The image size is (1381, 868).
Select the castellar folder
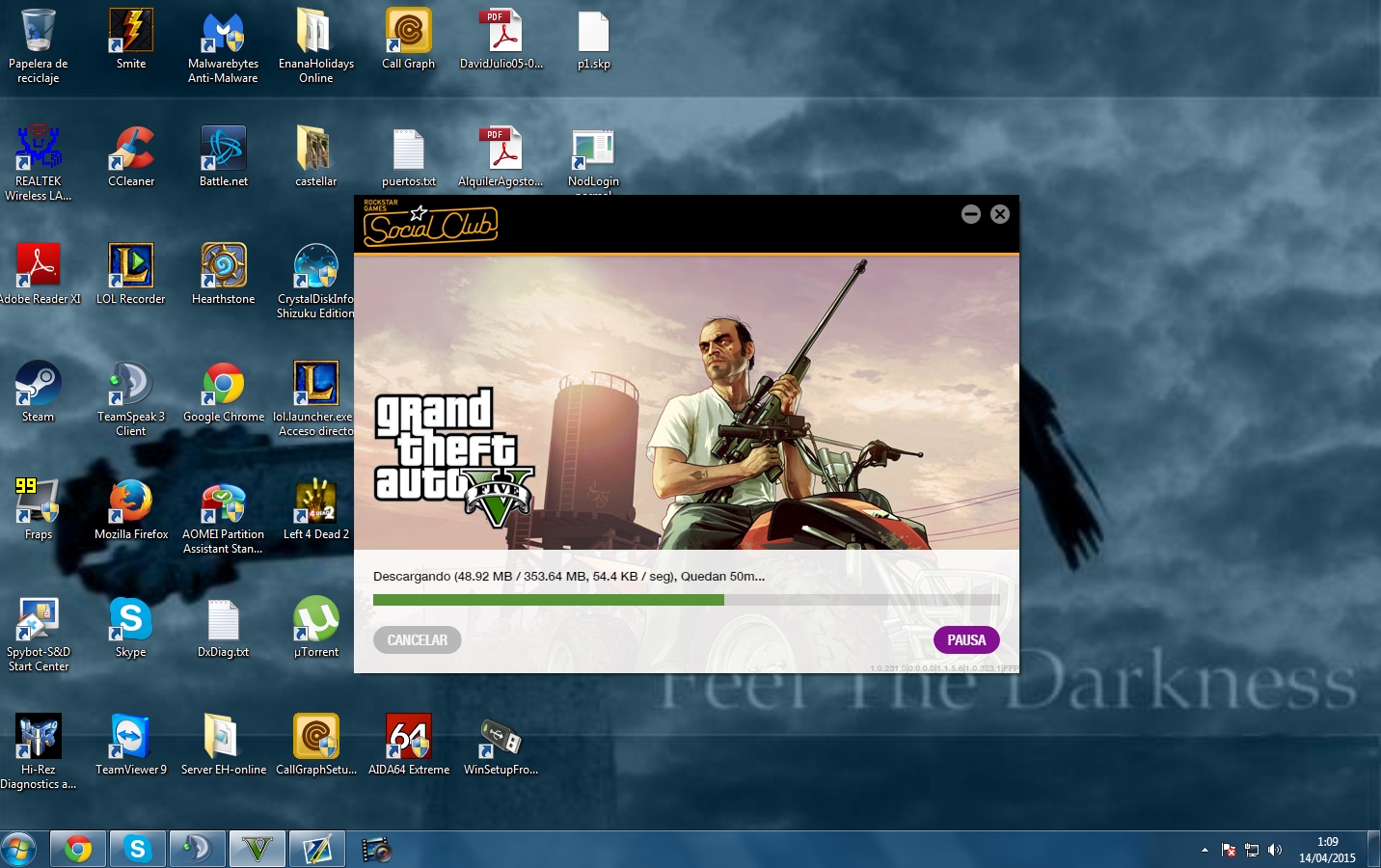tap(315, 157)
